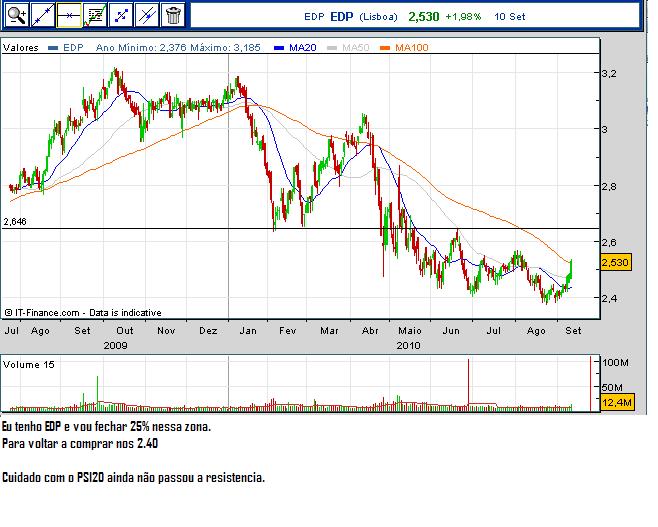Click the green 2,530 quote price

pyautogui.click(x=423, y=16)
